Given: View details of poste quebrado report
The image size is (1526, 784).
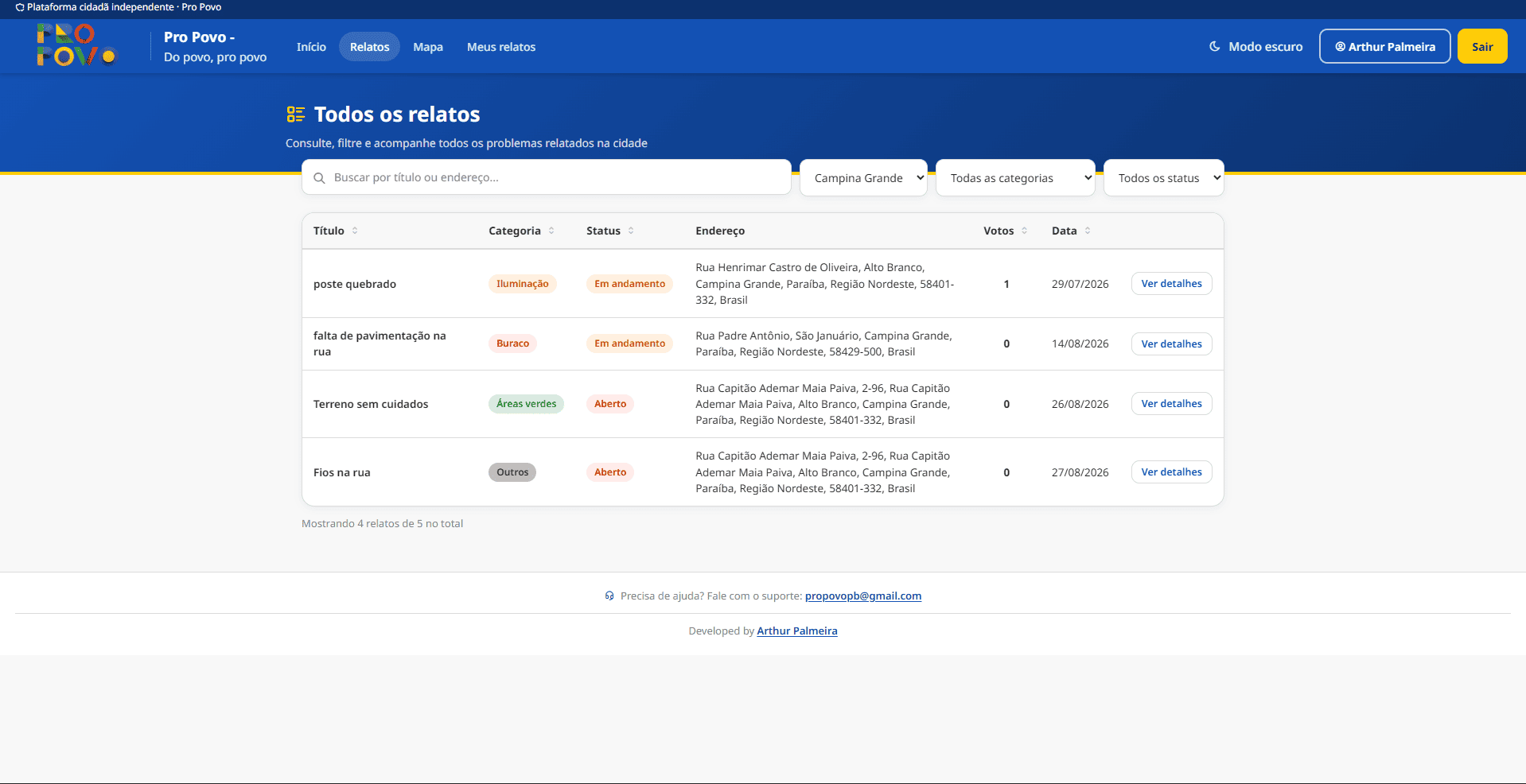Looking at the screenshot, I should pyautogui.click(x=1171, y=284).
